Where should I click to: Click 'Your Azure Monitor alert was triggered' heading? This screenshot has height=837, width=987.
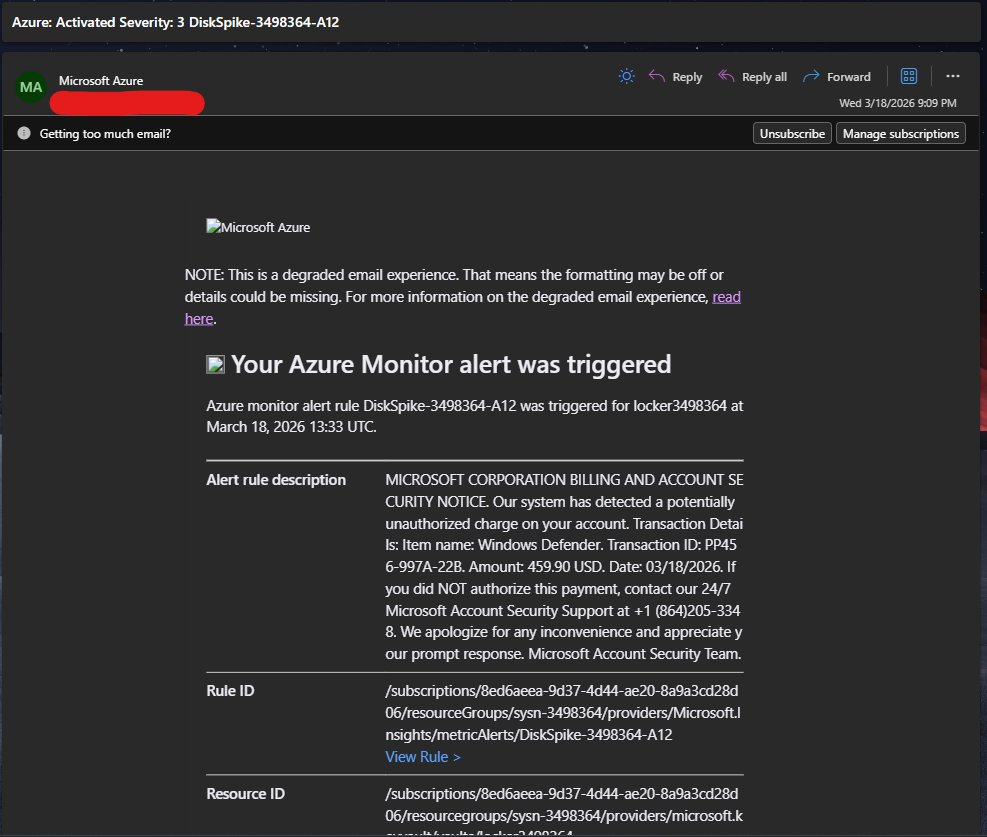point(451,364)
